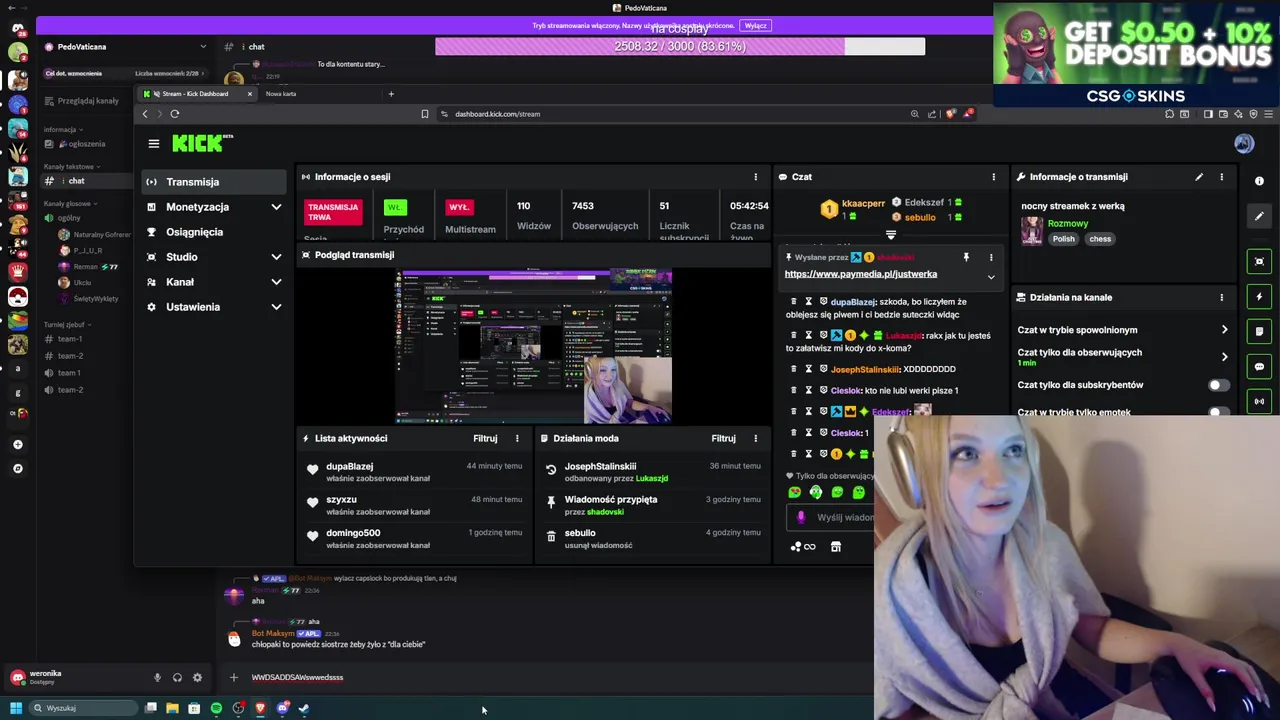Click the lightning bolt sidebar icon
This screenshot has height=720, width=1280.
click(1259, 296)
